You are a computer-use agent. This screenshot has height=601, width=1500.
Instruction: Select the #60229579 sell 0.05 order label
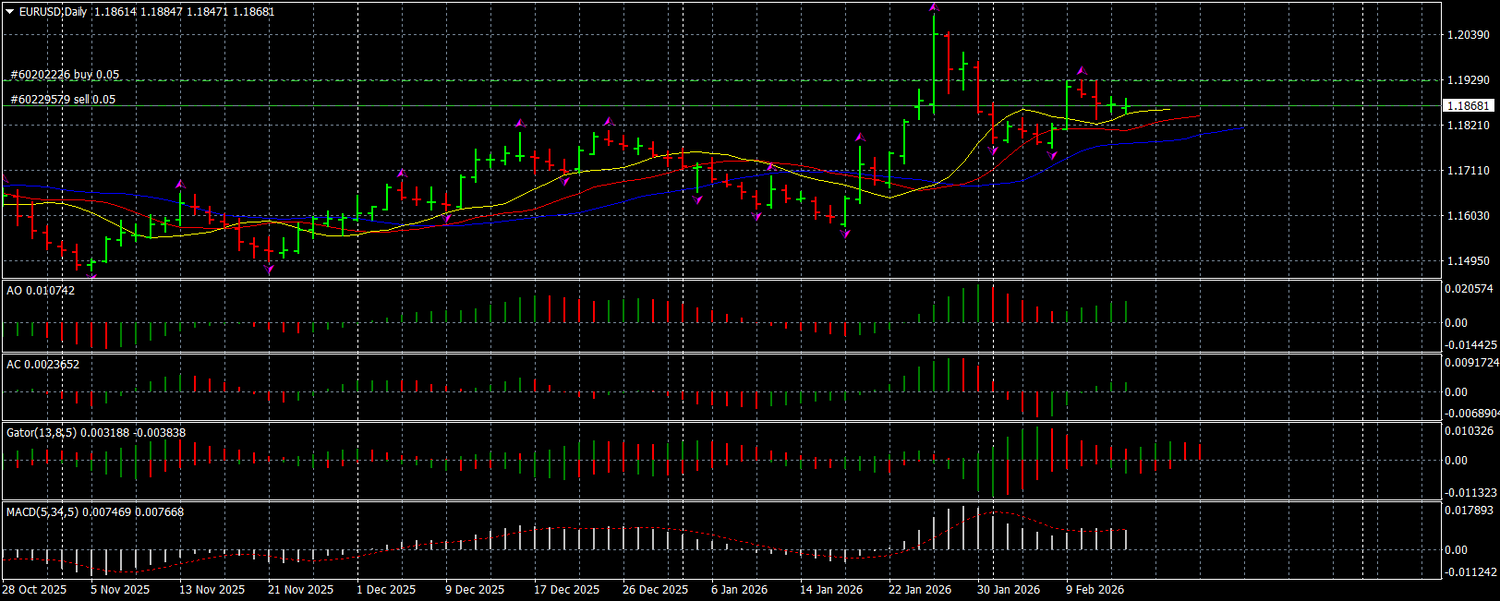coord(62,99)
